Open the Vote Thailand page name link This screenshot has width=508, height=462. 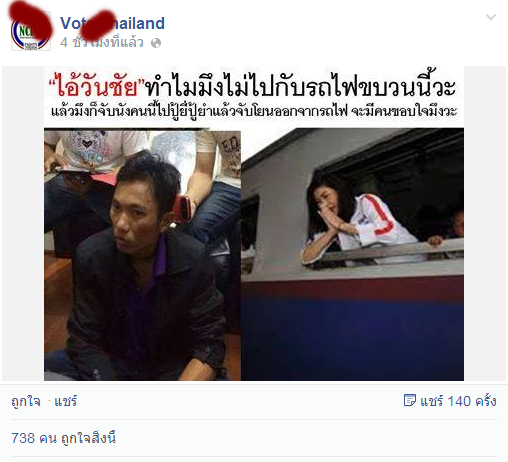[112, 23]
